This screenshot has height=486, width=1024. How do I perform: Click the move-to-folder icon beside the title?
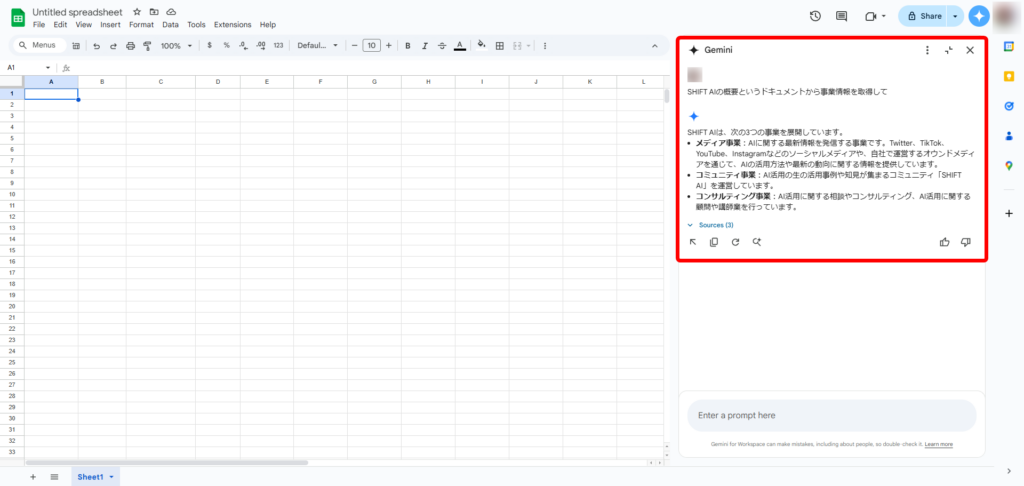coord(153,12)
